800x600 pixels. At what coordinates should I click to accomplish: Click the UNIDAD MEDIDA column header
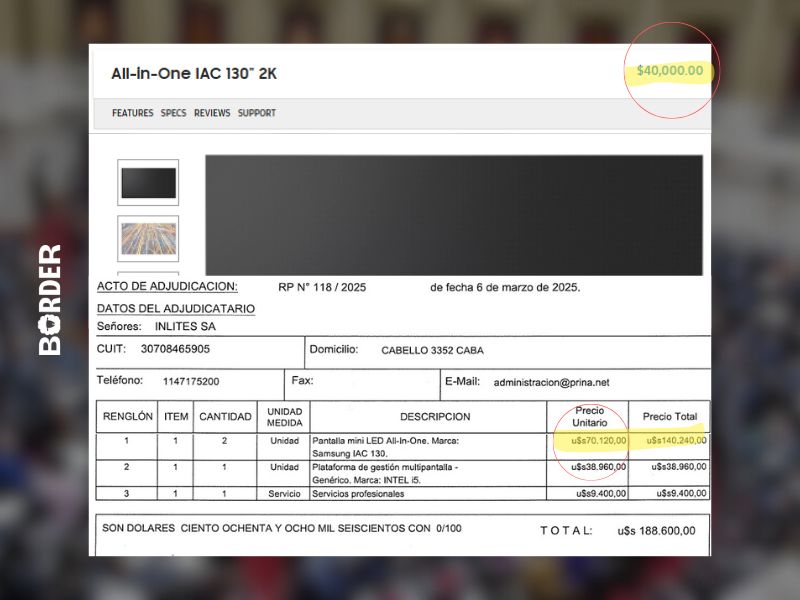point(285,417)
